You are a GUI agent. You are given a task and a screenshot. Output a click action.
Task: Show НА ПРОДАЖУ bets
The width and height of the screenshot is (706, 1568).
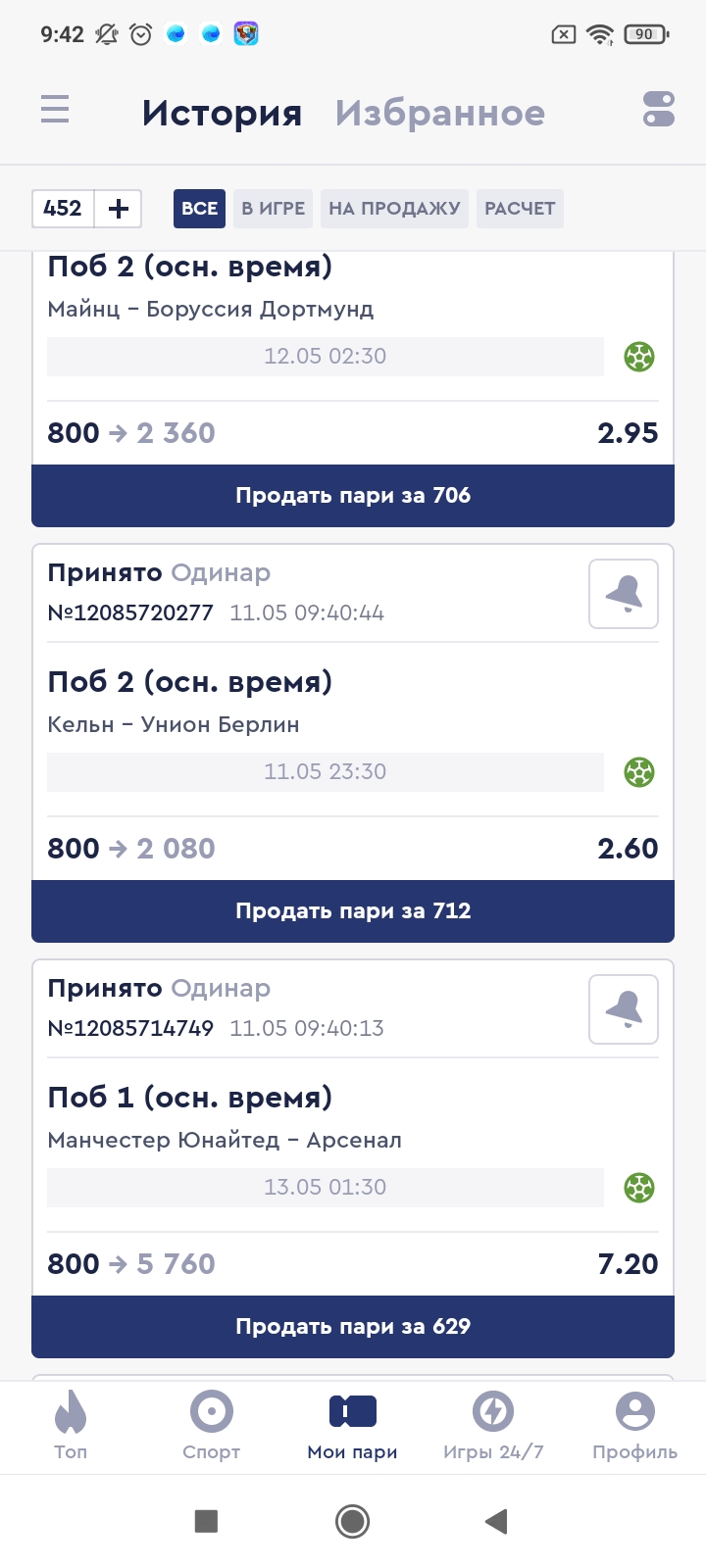click(394, 208)
